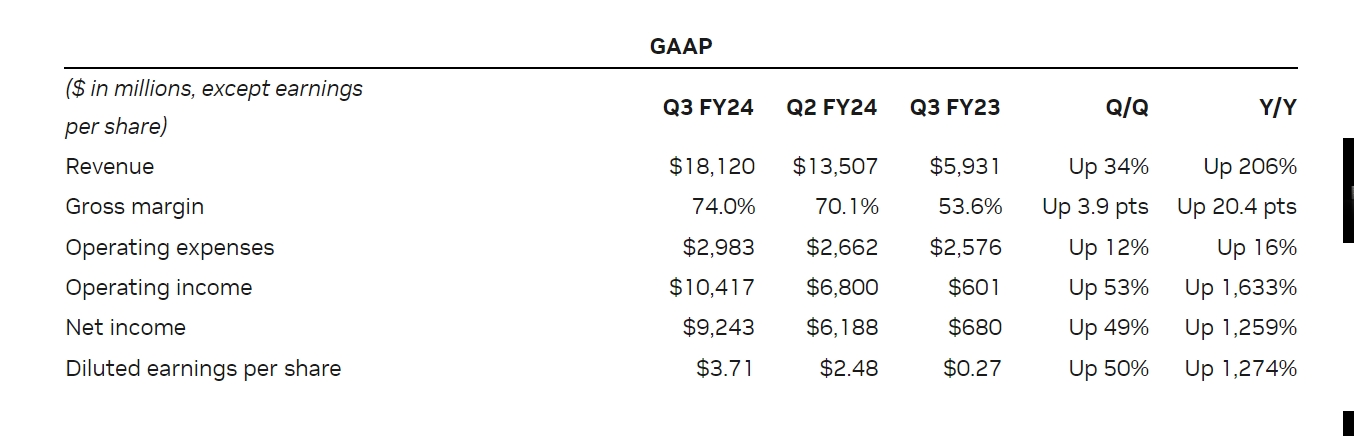The height and width of the screenshot is (436, 1354).
Task: Click the Q/Q column header
Action: click(1127, 108)
